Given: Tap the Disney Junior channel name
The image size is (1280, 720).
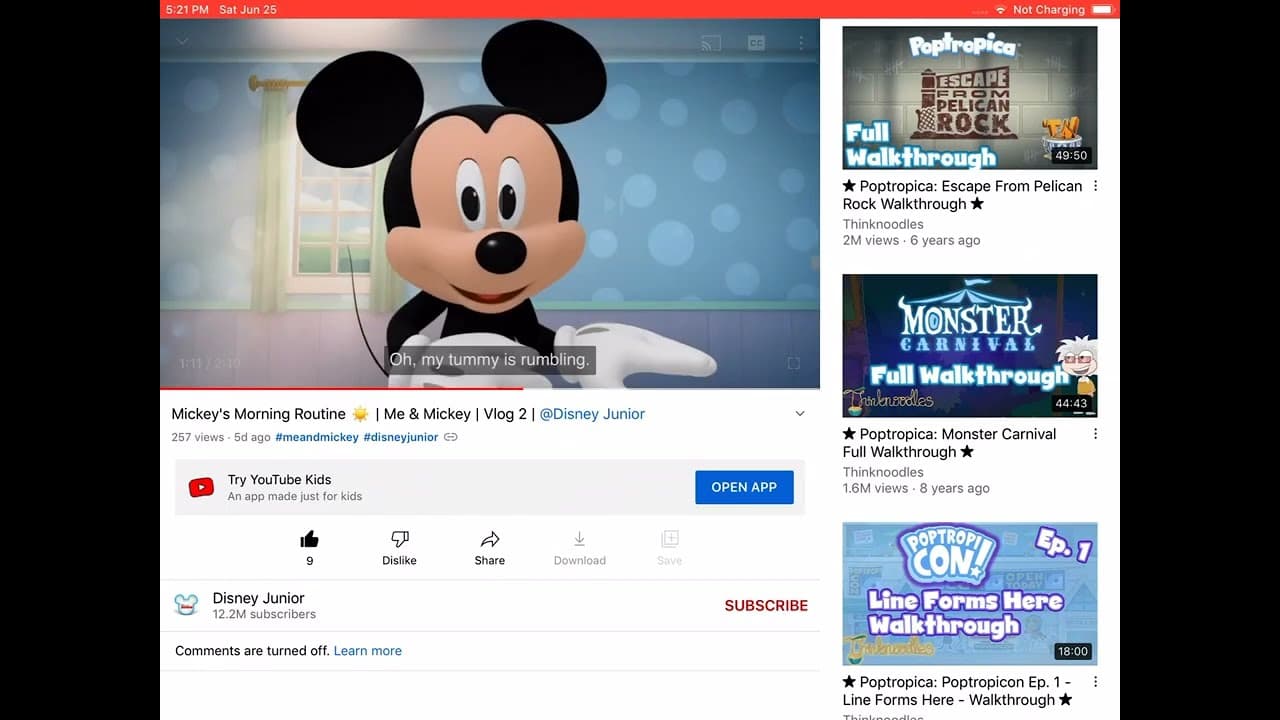Looking at the screenshot, I should click(258, 598).
